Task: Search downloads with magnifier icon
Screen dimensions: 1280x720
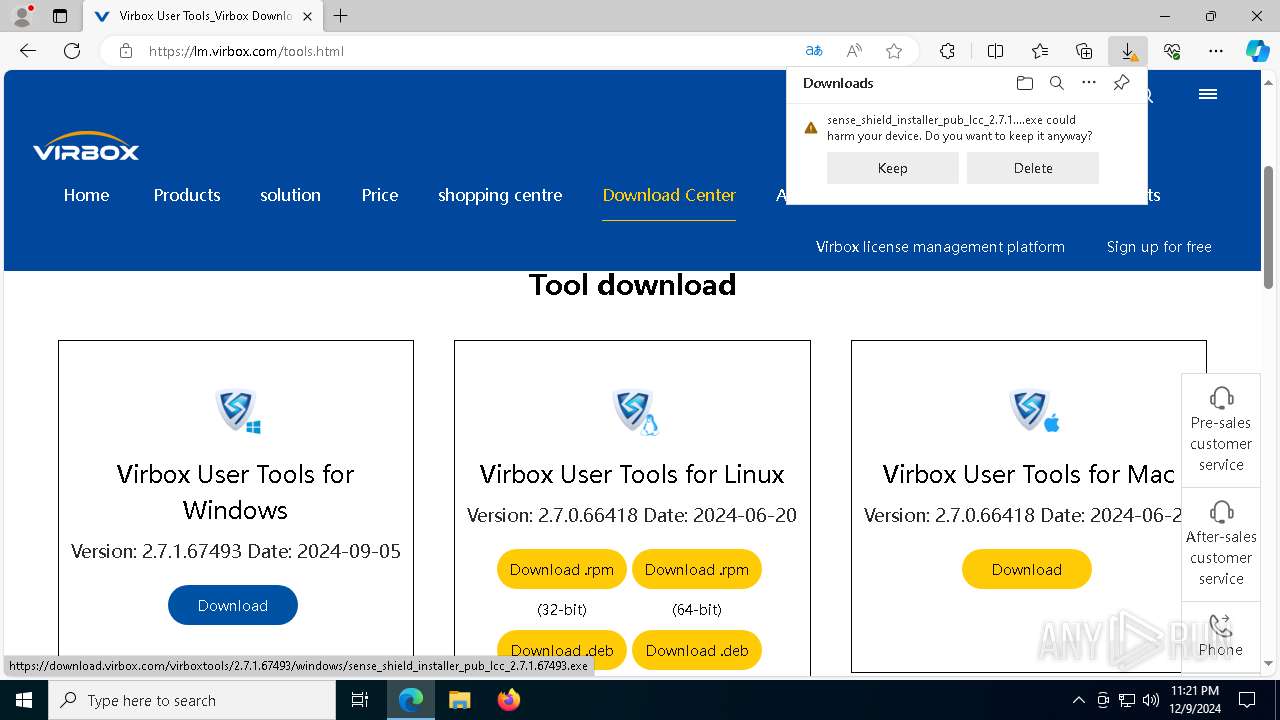Action: pos(1056,83)
